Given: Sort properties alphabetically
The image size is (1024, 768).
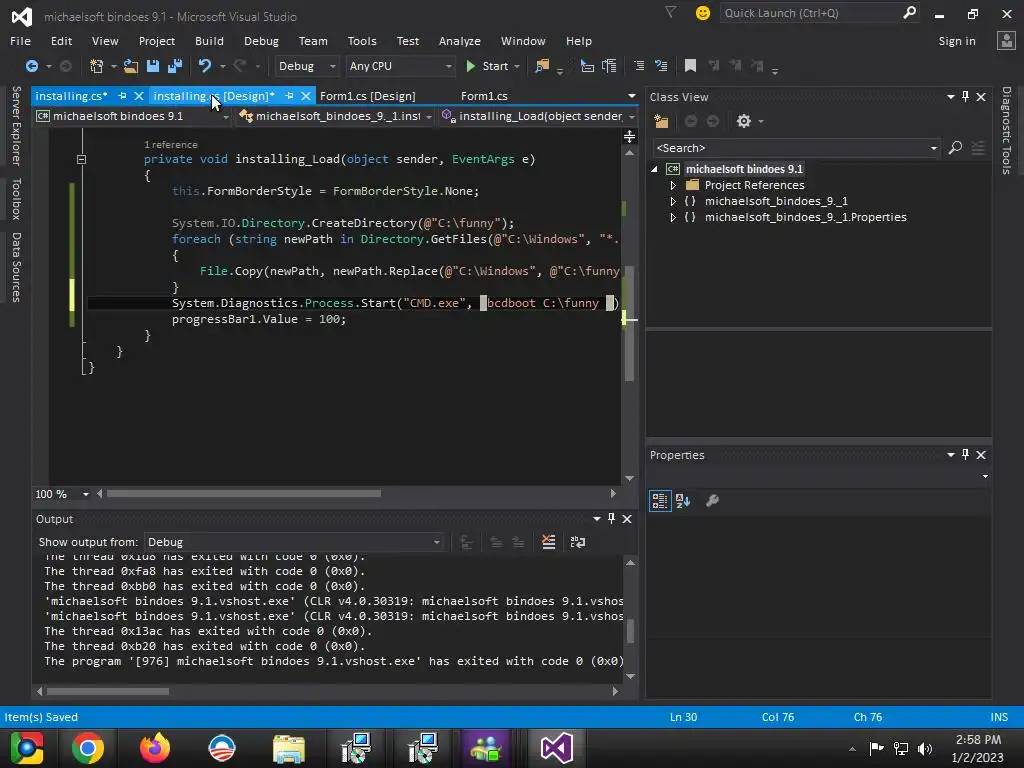Looking at the screenshot, I should click(x=683, y=501).
